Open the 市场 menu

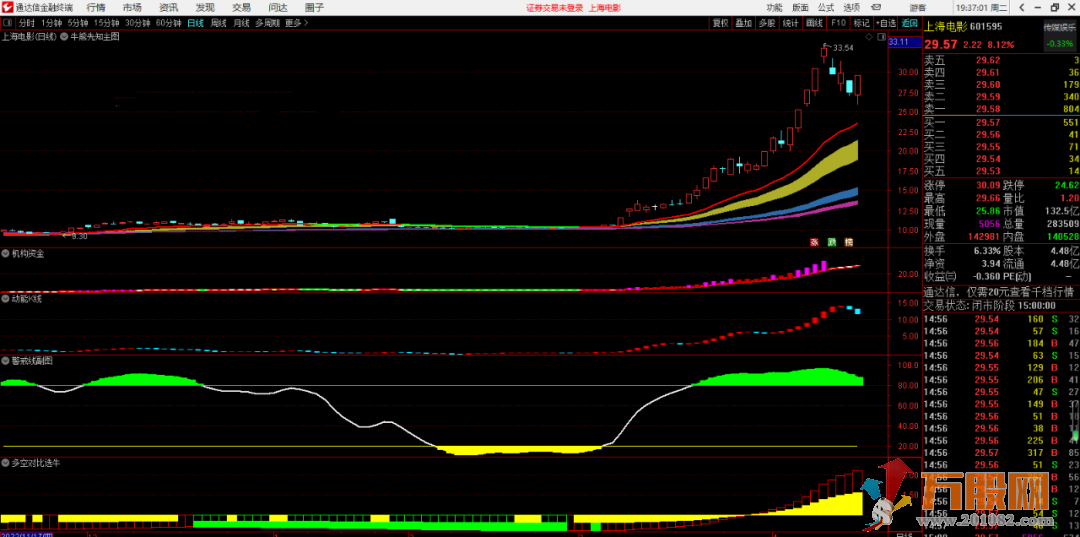coord(132,8)
